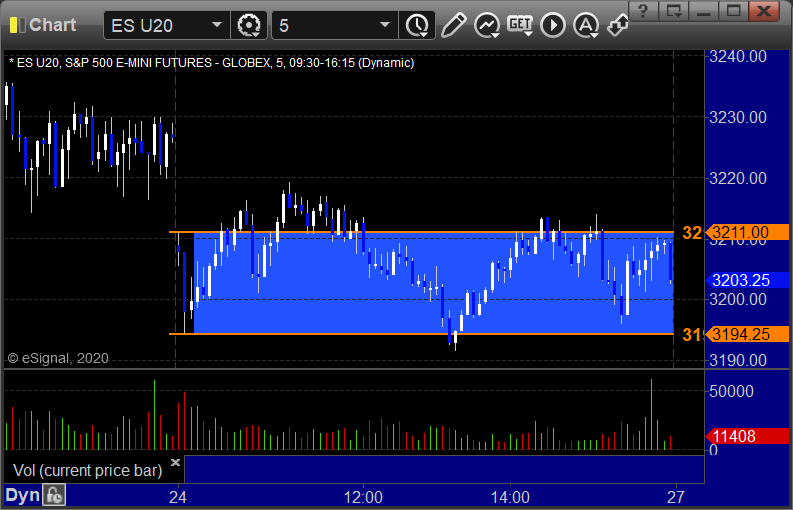793x510 pixels.
Task: Click the 3203.25 current price label
Action: point(747,280)
